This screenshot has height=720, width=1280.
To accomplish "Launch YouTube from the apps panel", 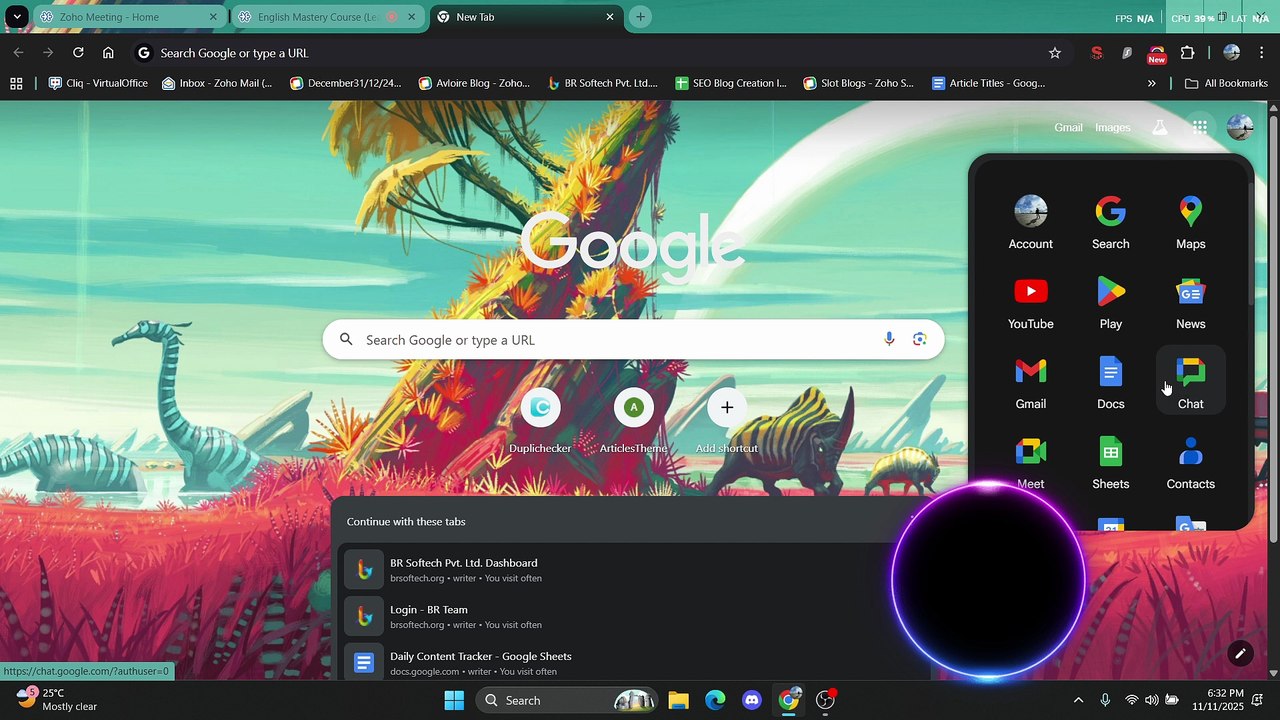I will (1030, 303).
